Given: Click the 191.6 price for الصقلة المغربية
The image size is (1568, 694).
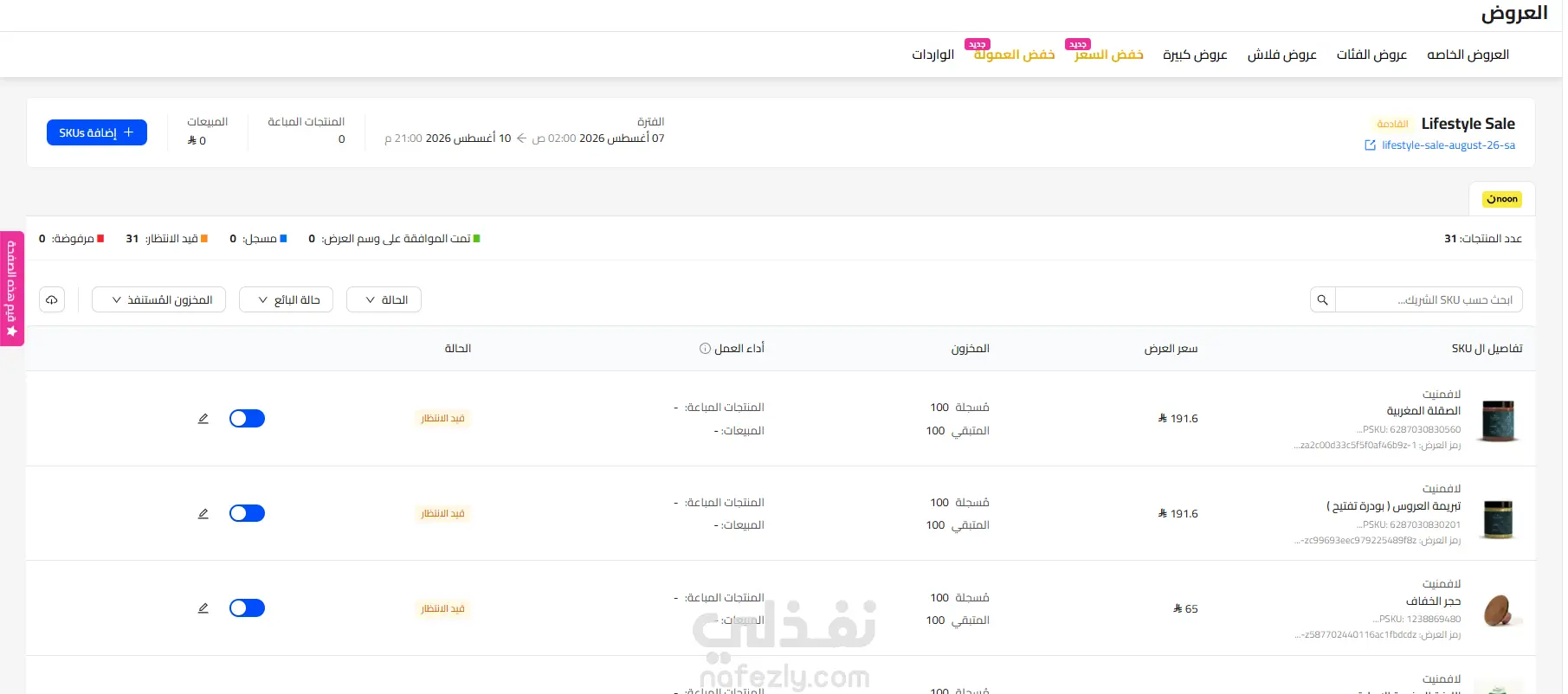Looking at the screenshot, I should (x=1178, y=419).
